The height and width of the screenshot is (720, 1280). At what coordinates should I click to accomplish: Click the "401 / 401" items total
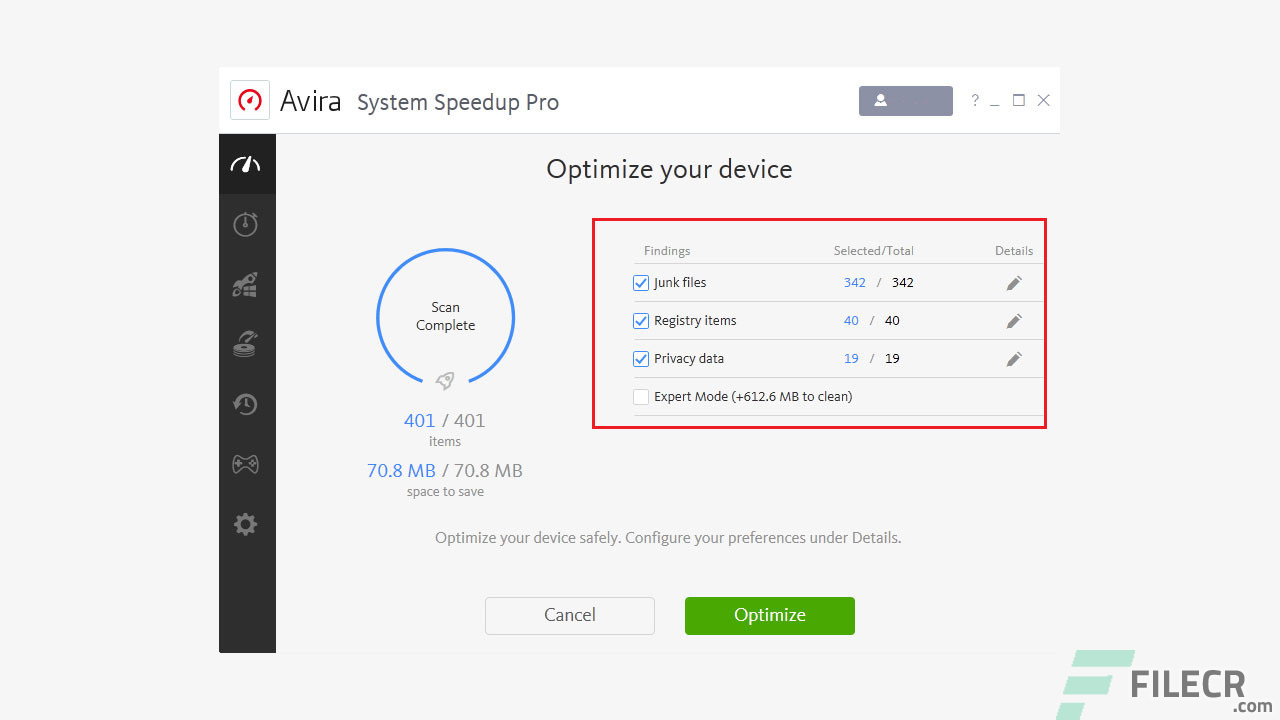tap(444, 421)
